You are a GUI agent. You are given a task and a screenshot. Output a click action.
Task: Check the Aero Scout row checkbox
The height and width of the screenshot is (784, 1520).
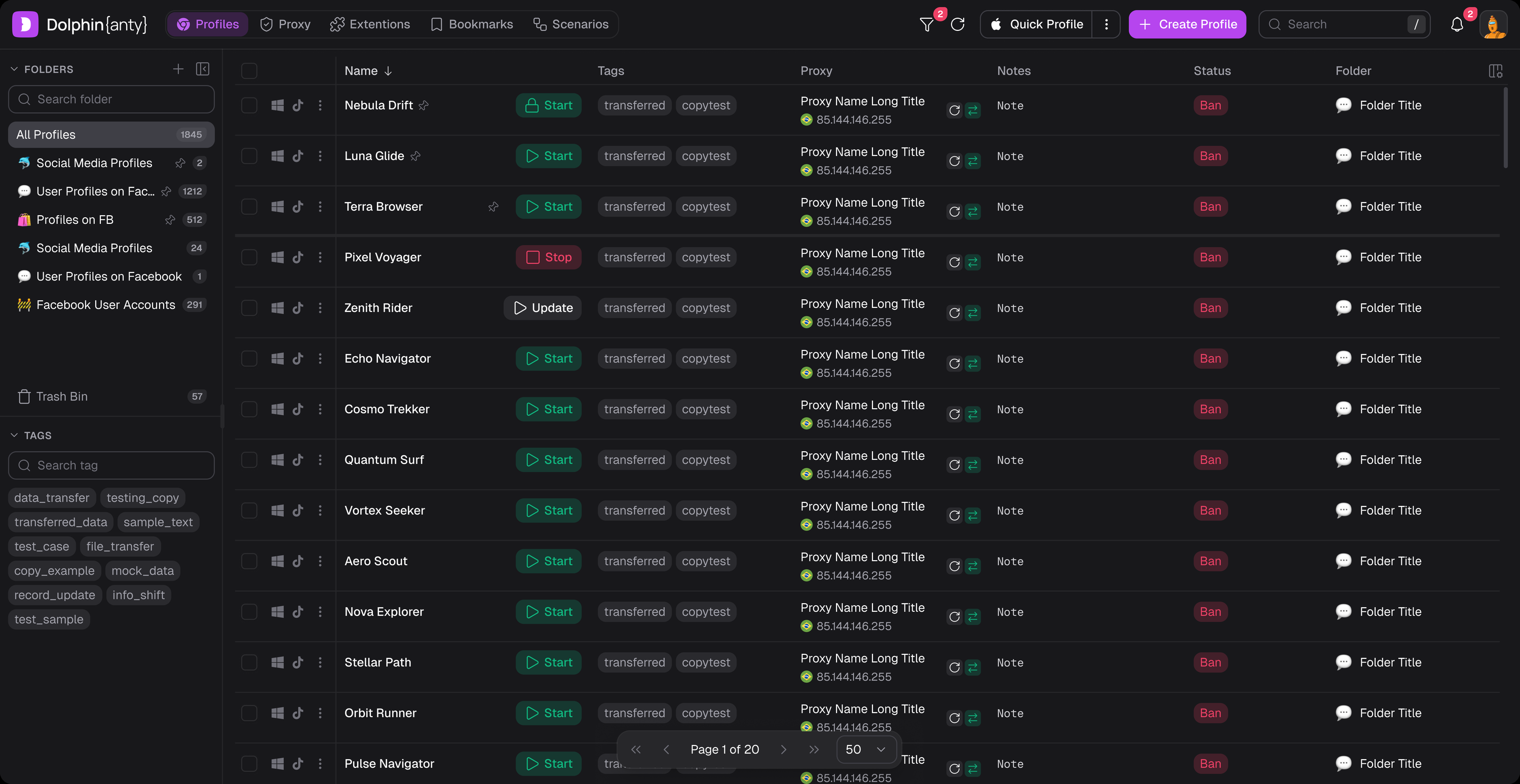(x=249, y=561)
